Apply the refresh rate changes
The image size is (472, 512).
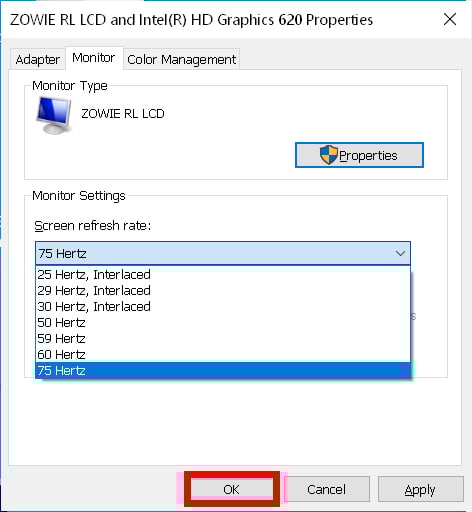click(420, 490)
